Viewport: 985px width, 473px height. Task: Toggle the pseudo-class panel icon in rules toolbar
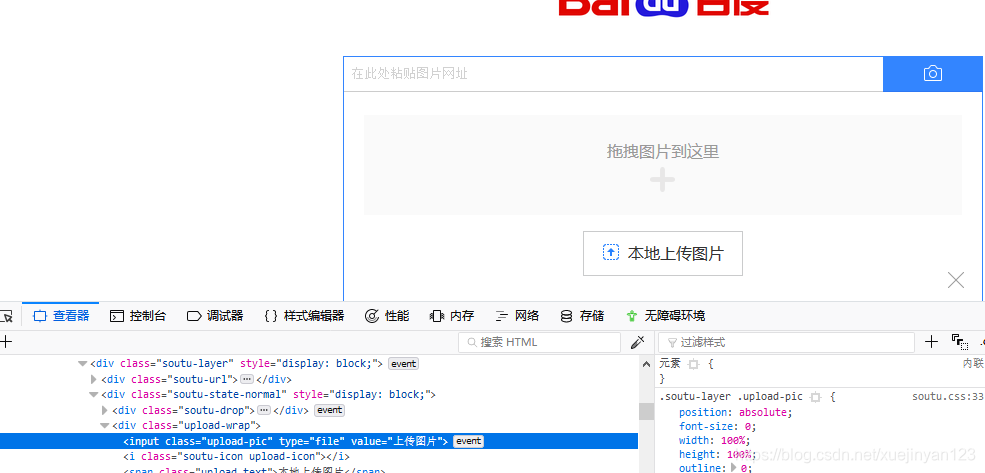(x=959, y=342)
